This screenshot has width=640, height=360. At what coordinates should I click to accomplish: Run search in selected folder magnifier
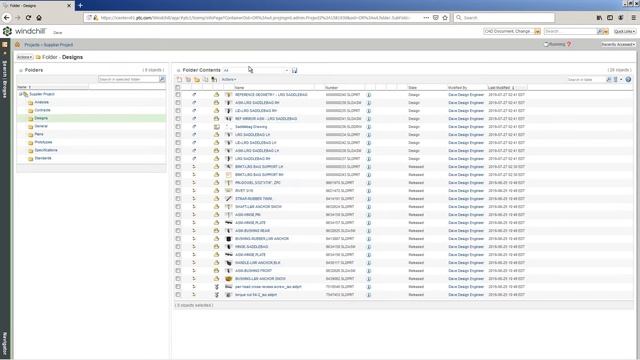(162, 79)
